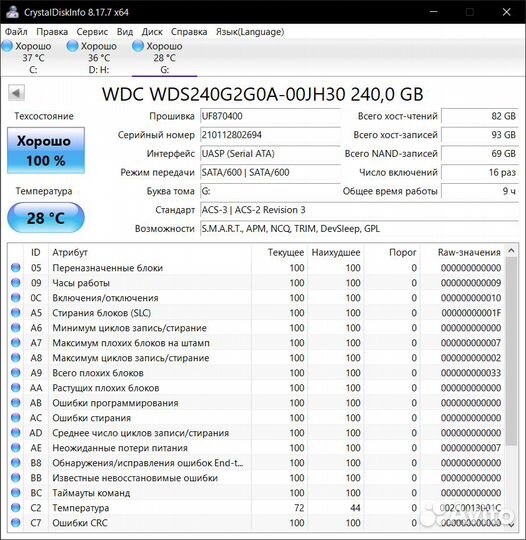Click status icon of row A6 Минимум циклов
The image size is (526, 540).
[x=16, y=328]
